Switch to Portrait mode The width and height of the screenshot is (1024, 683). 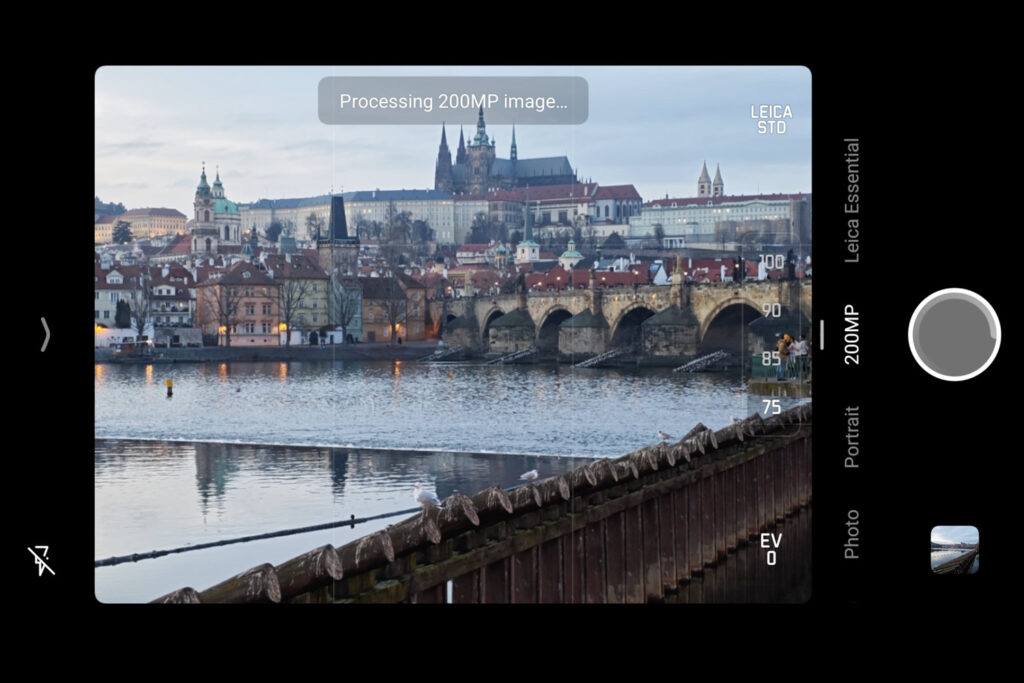852,437
